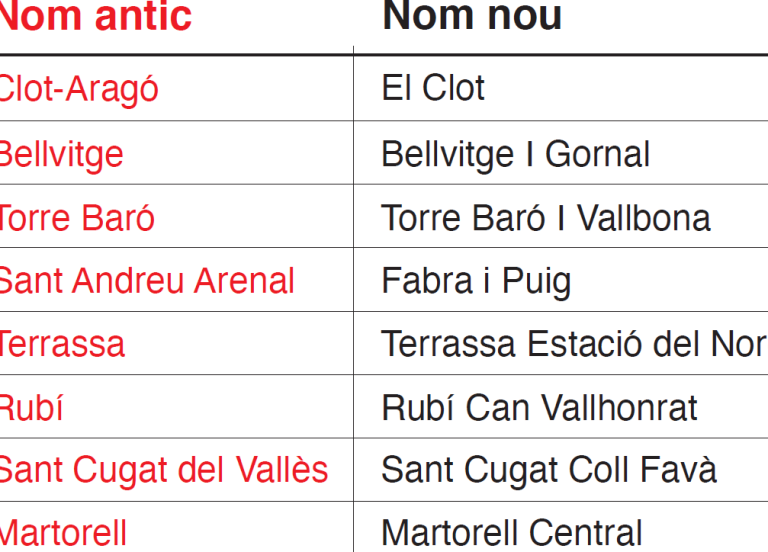The image size is (768, 552).
Task: Click the 'Bellvitge I Gornal' cell
Action: [515, 155]
